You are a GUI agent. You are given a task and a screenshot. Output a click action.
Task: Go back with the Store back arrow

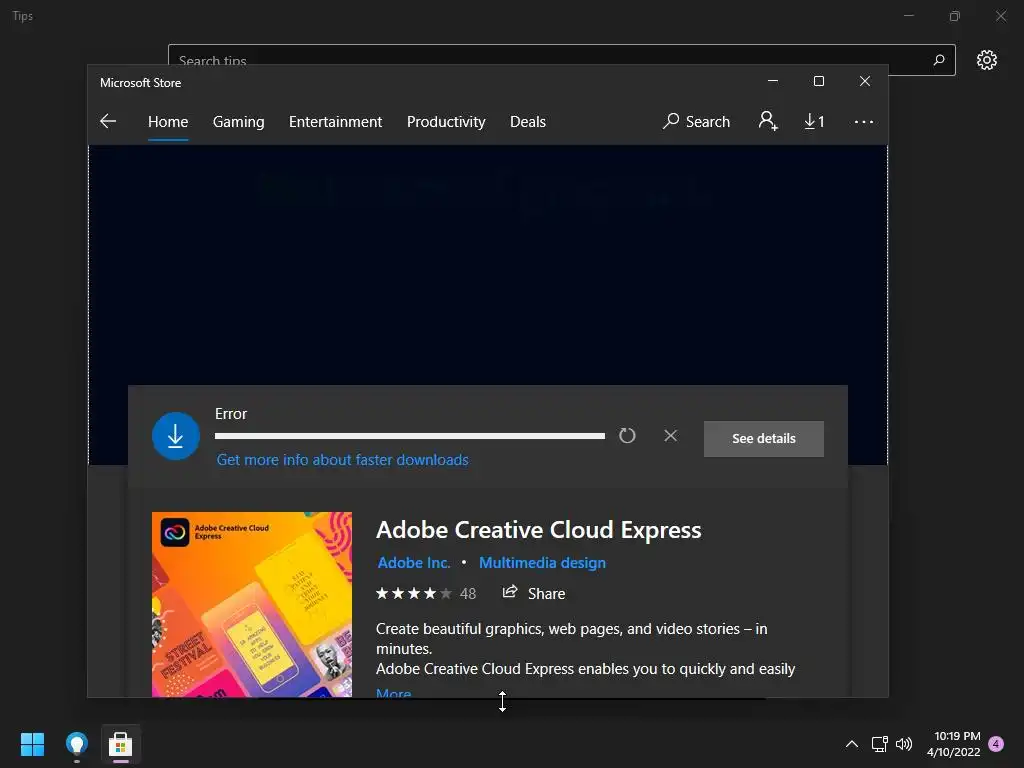[108, 121]
